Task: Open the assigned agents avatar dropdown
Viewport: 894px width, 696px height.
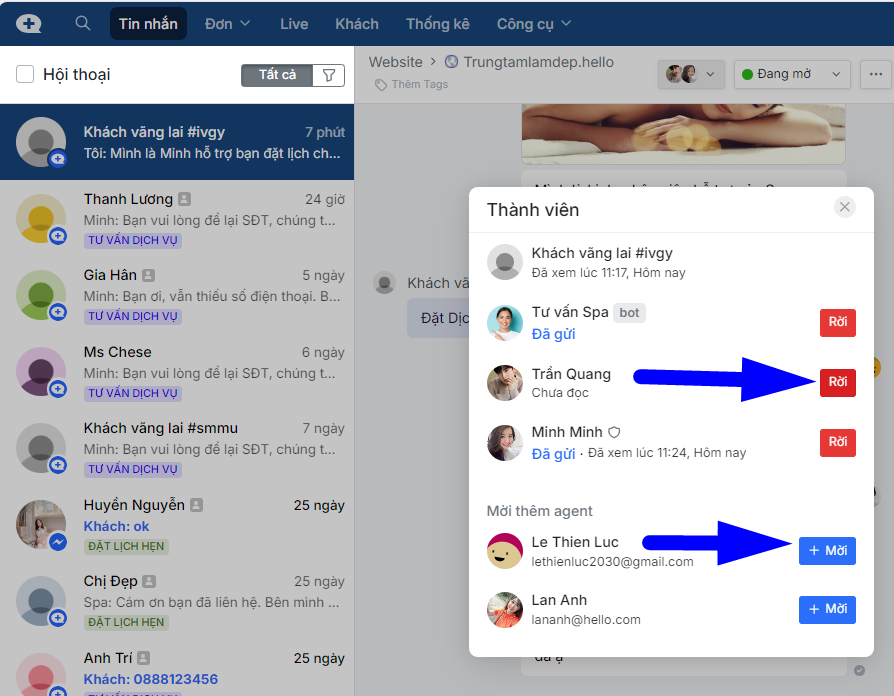Action: click(691, 74)
